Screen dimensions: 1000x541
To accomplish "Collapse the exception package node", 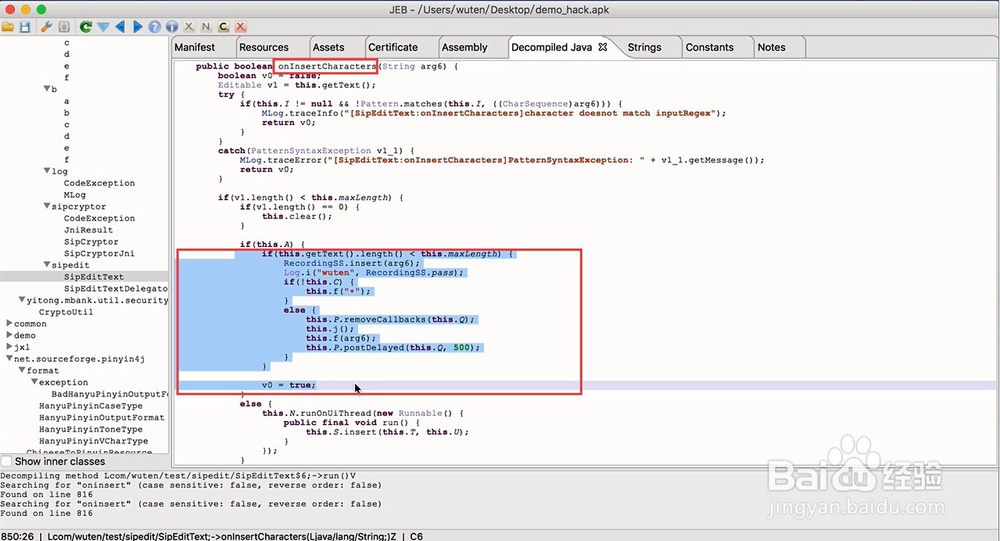I will click(34, 382).
